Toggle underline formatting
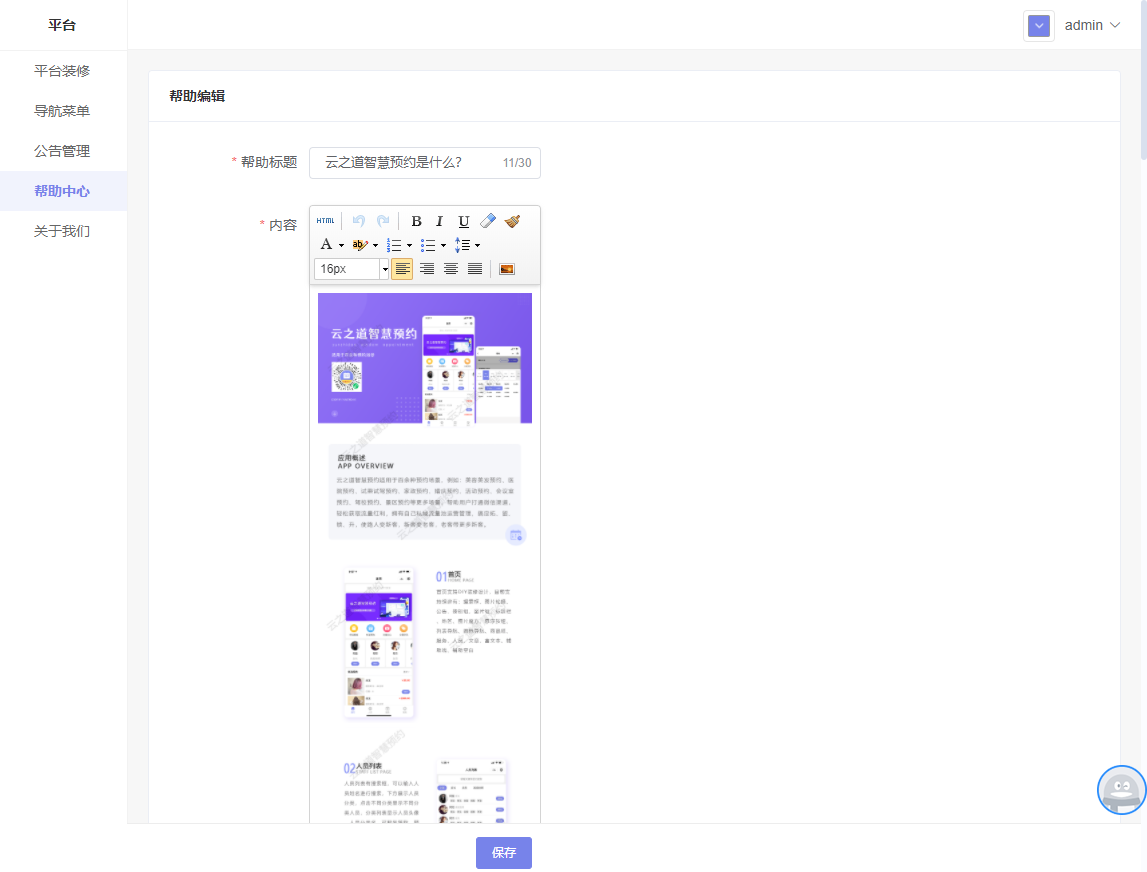 (x=464, y=221)
